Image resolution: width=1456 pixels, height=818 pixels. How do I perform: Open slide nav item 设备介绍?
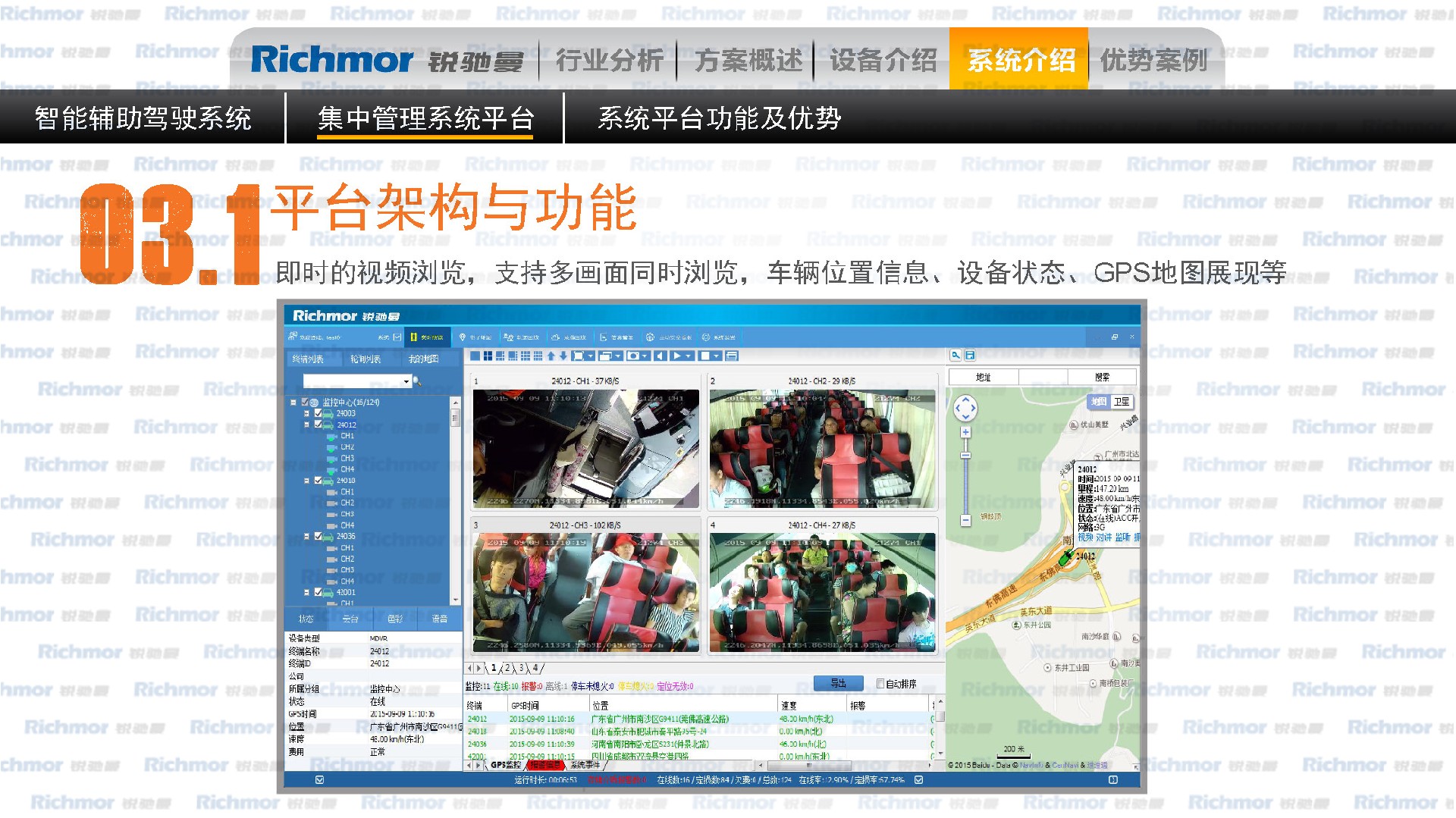pos(883,60)
